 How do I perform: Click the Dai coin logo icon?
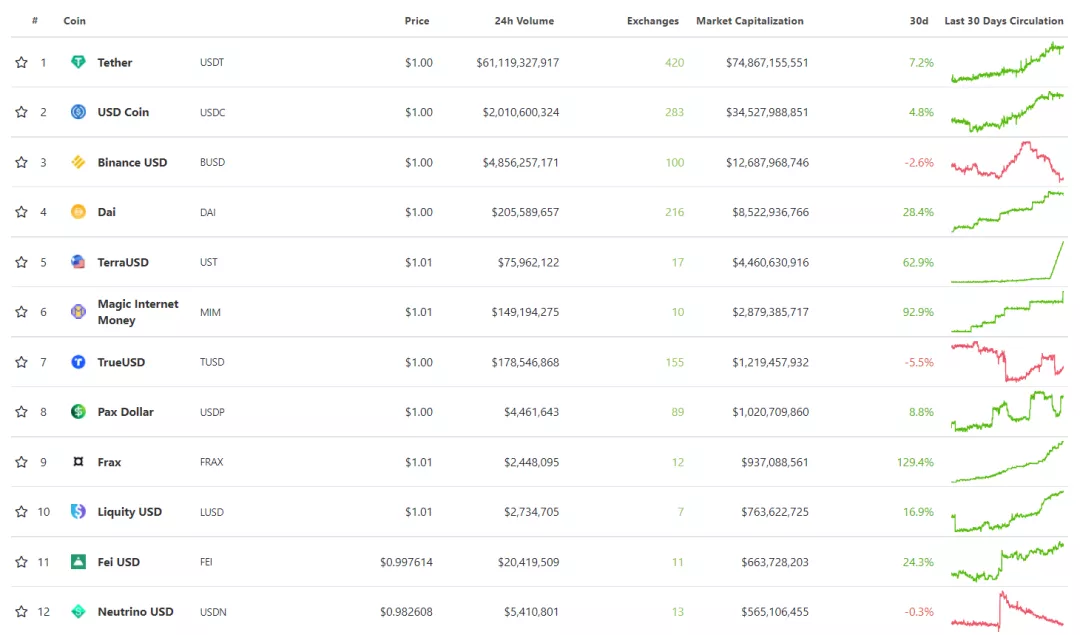79,211
